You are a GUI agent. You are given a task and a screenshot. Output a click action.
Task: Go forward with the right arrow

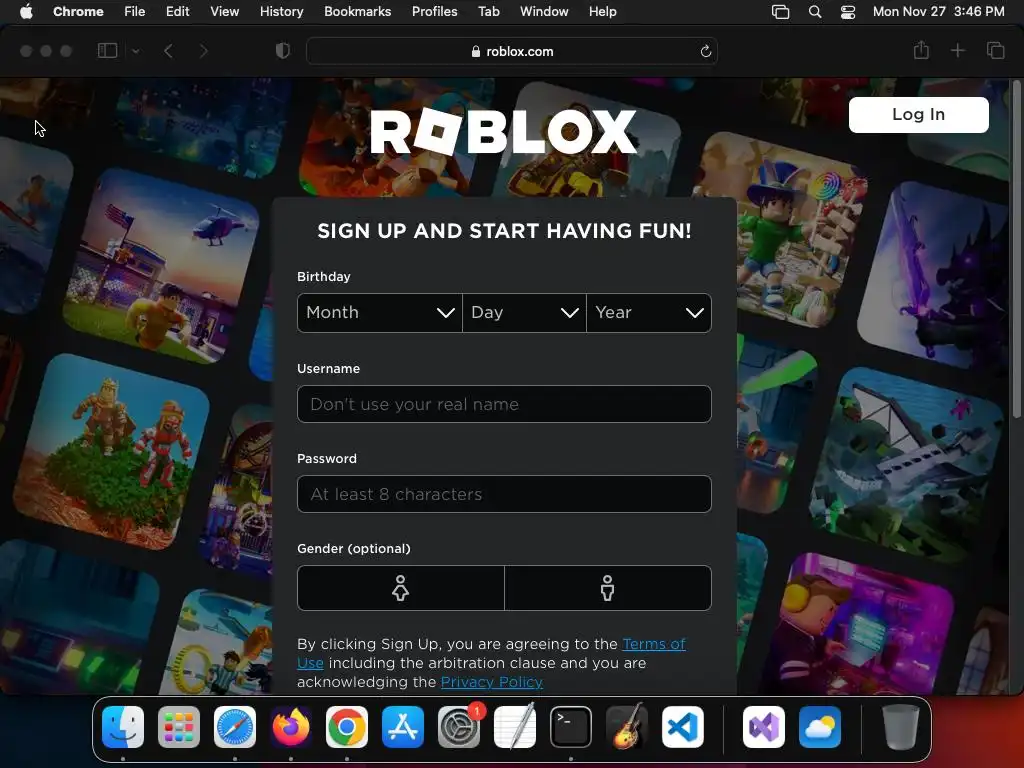point(203,51)
